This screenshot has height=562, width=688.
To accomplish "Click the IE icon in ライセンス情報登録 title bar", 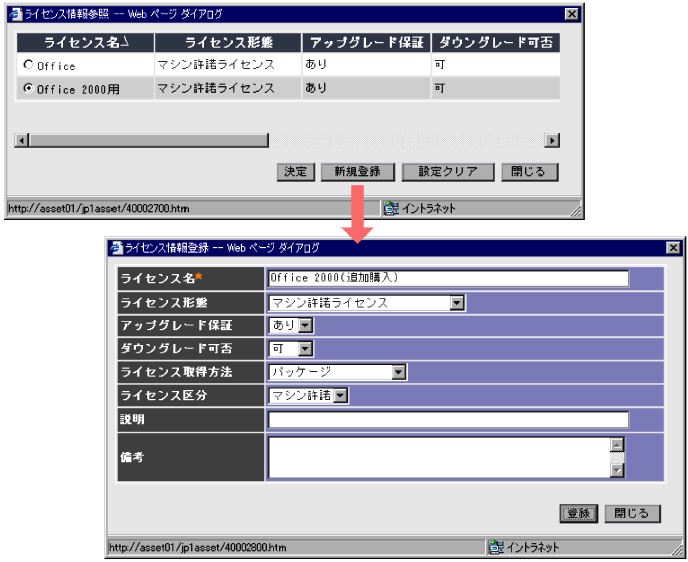I will tap(116, 248).
